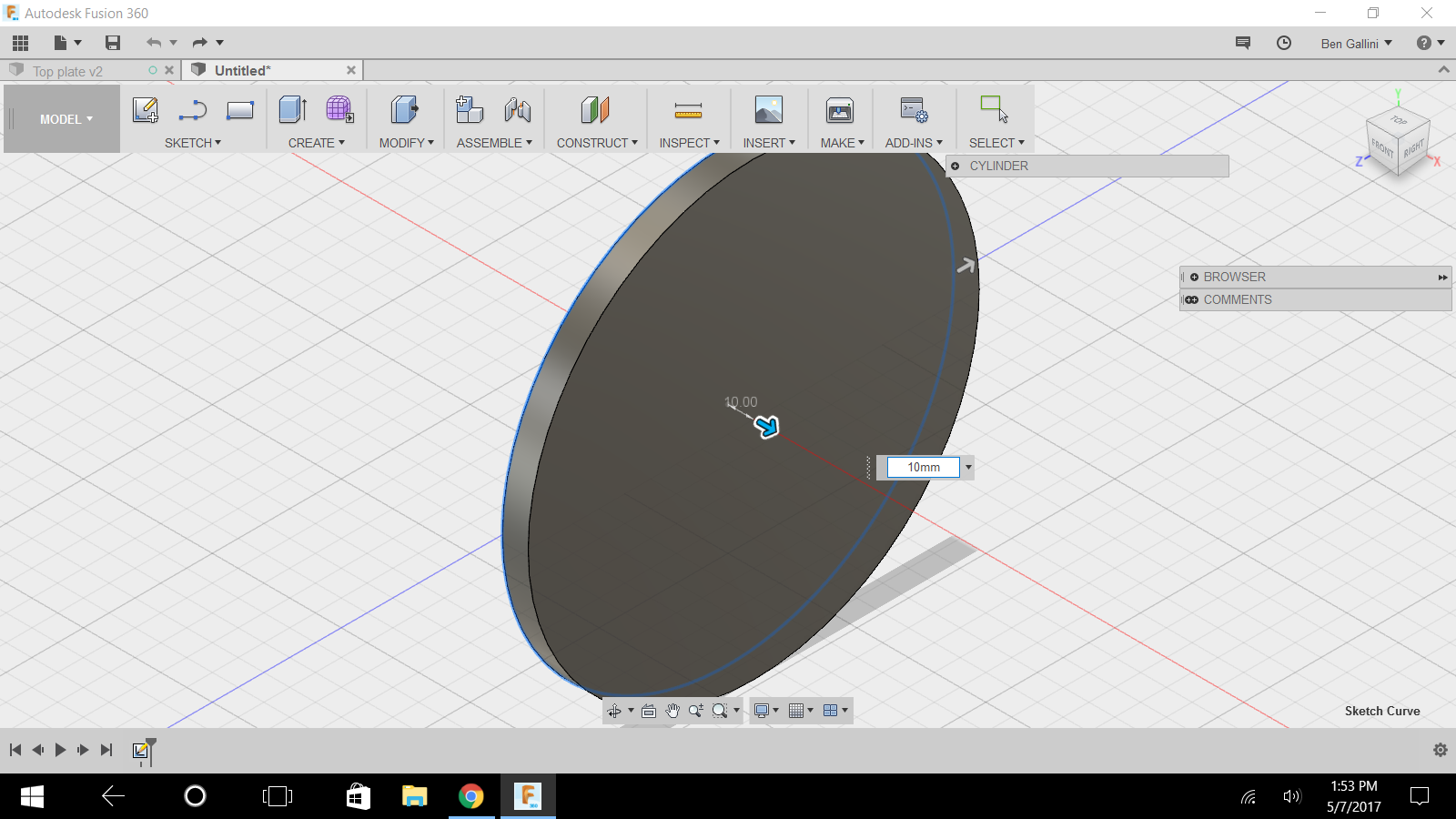1456x819 pixels.
Task: Play the design timeline
Action: pyautogui.click(x=61, y=750)
